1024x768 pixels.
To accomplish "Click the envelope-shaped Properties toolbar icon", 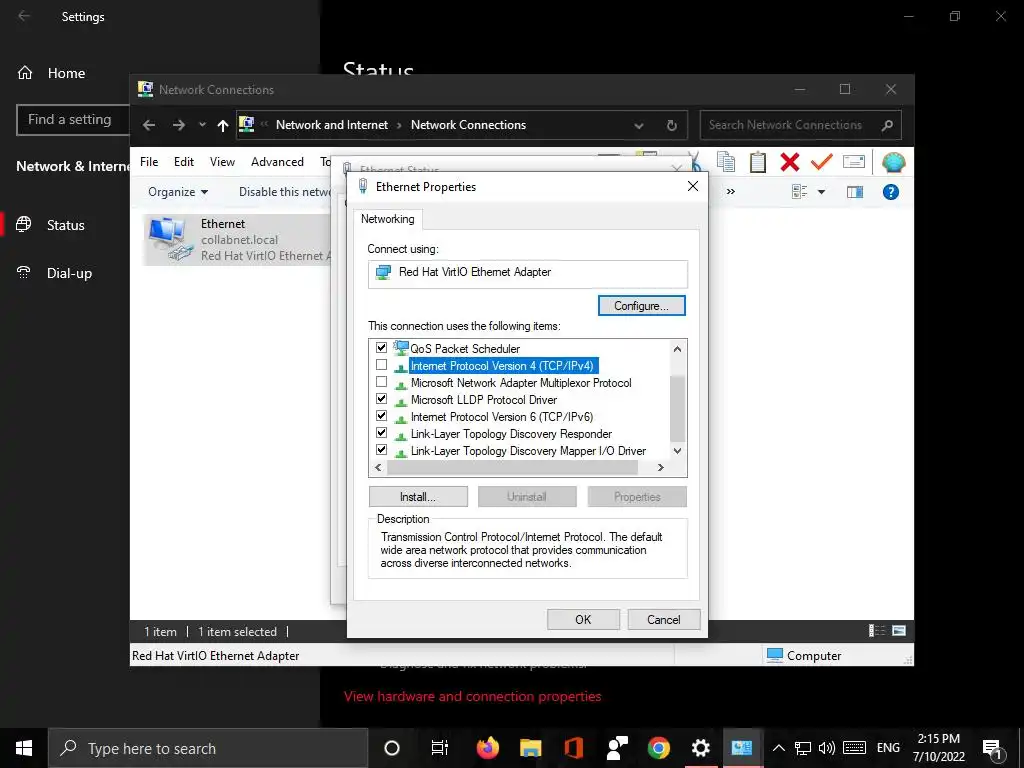I will pos(854,161).
